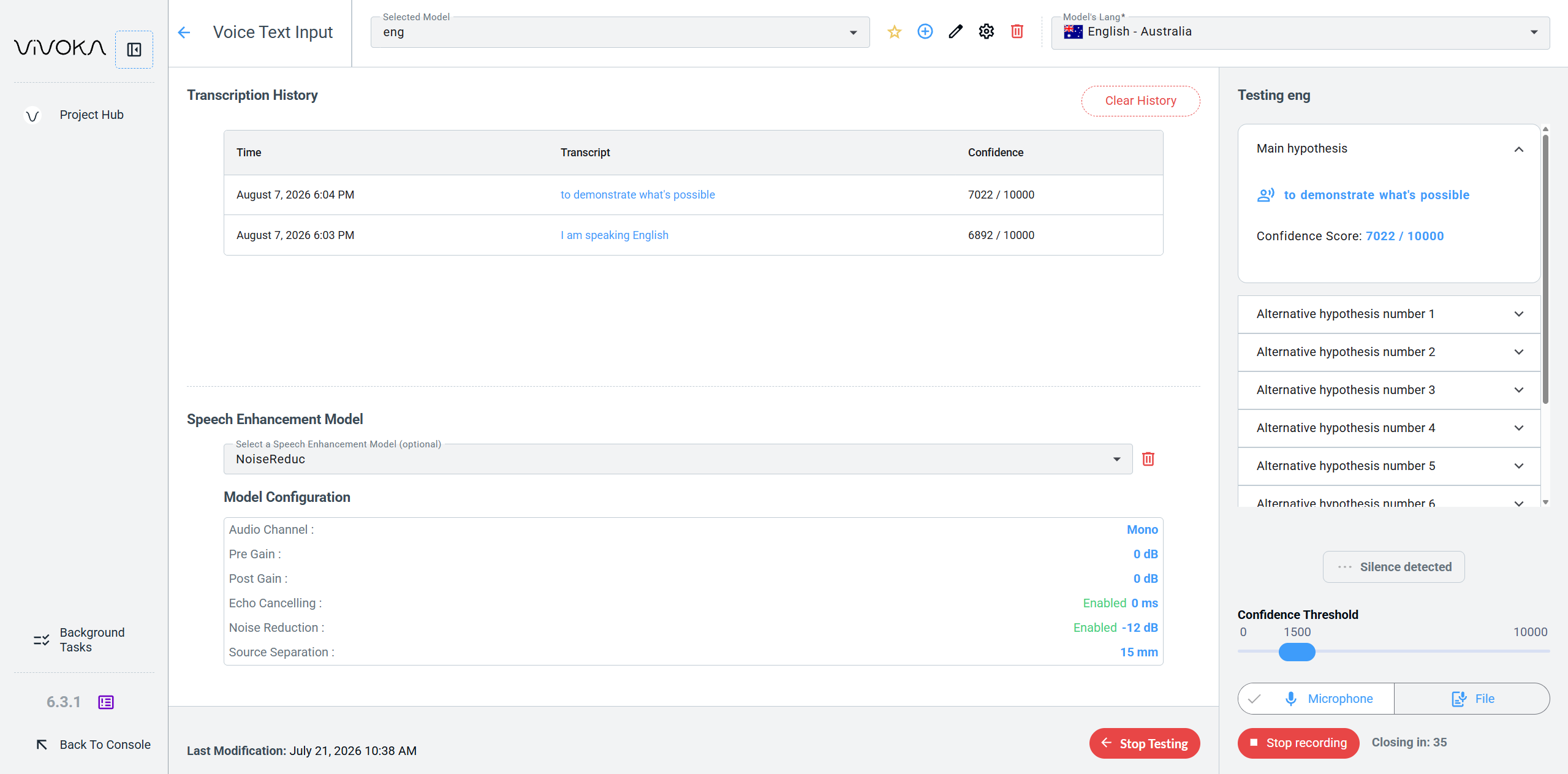
Task: Click the Background Tasks checklist icon
Action: (x=41, y=640)
